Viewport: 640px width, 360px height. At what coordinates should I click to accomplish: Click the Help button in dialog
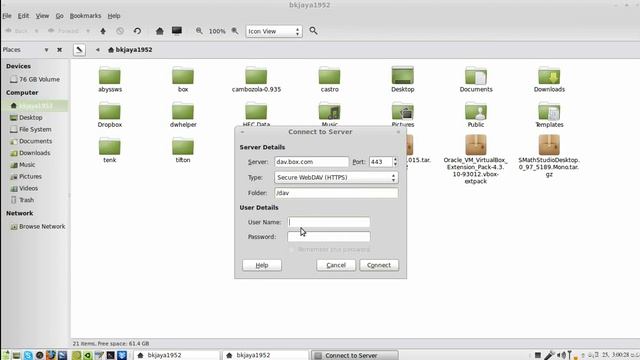(x=262, y=265)
